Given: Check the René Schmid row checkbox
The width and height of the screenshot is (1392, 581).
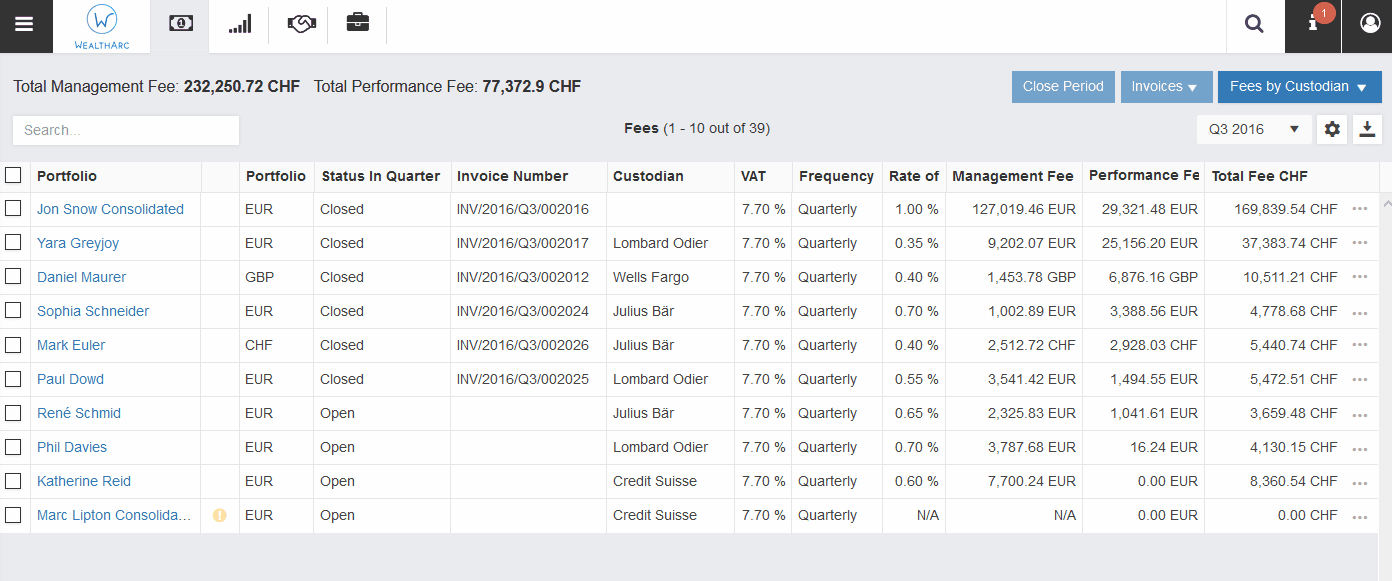Looking at the screenshot, I should [x=13, y=412].
